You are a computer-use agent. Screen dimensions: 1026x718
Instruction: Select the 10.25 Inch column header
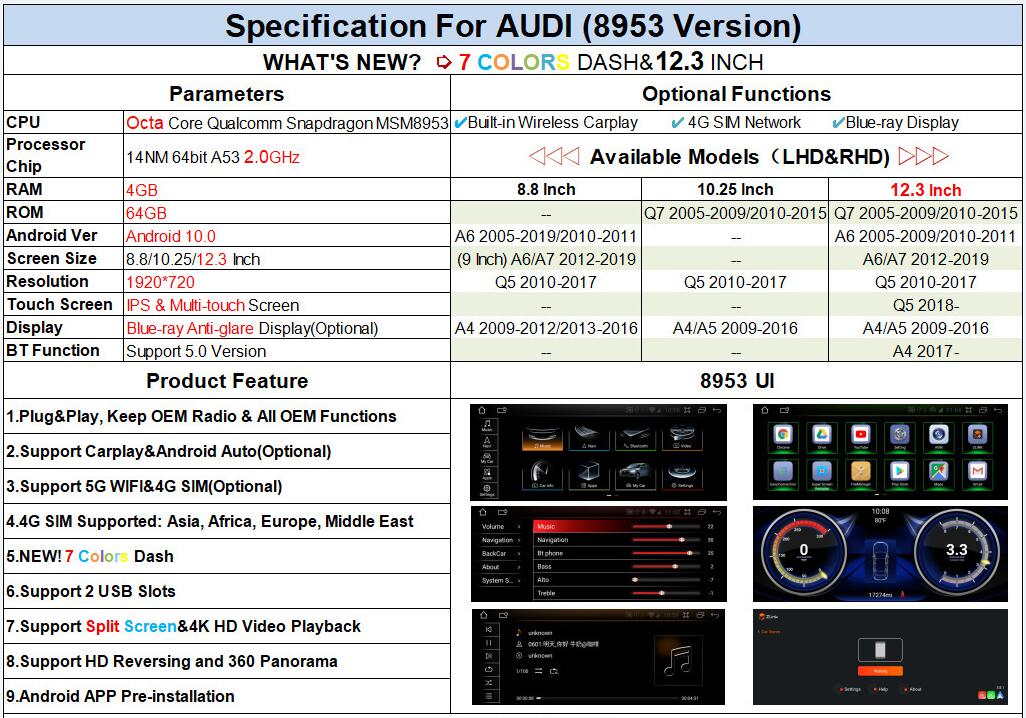coord(735,190)
